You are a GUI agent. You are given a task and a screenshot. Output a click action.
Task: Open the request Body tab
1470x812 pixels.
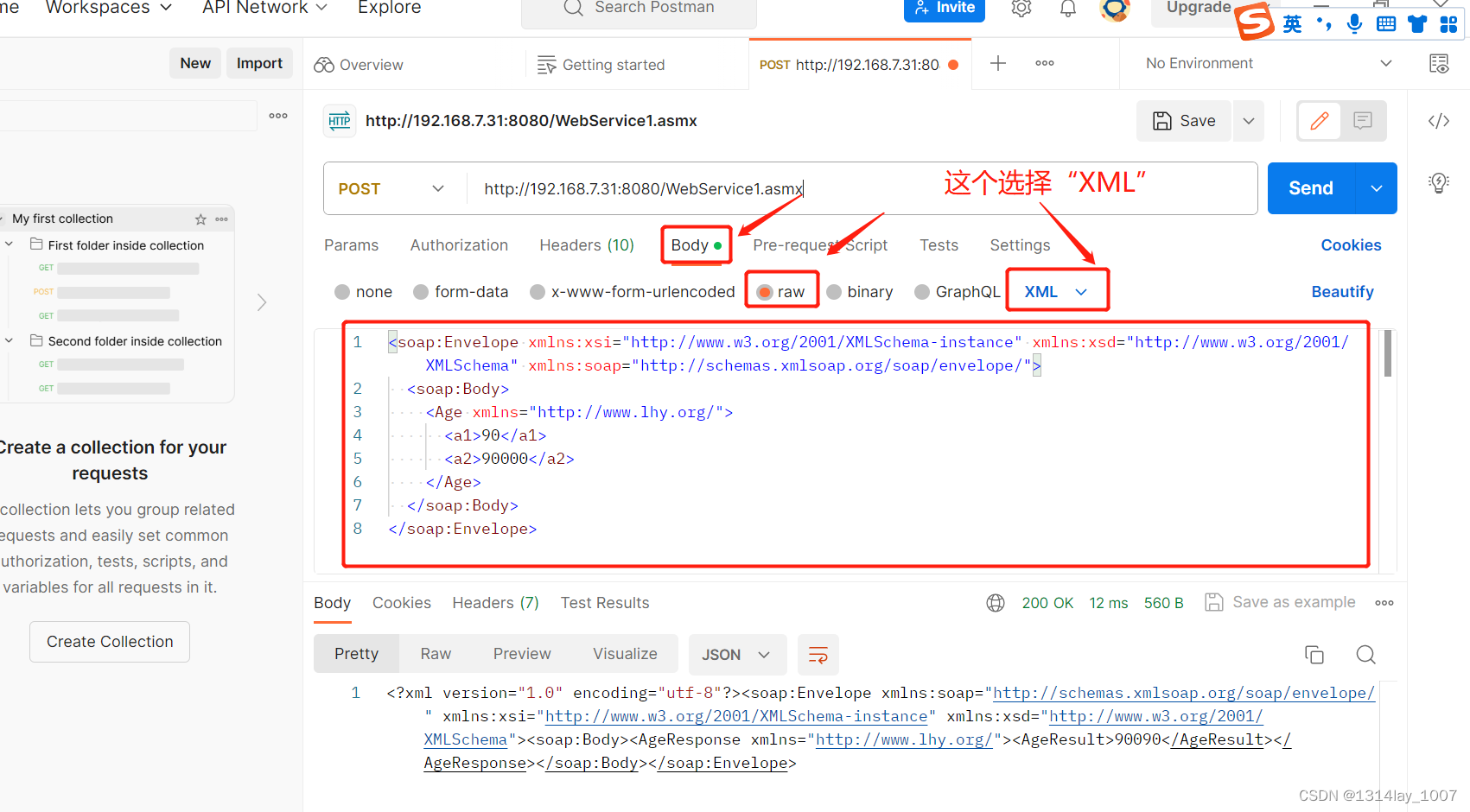tap(697, 245)
